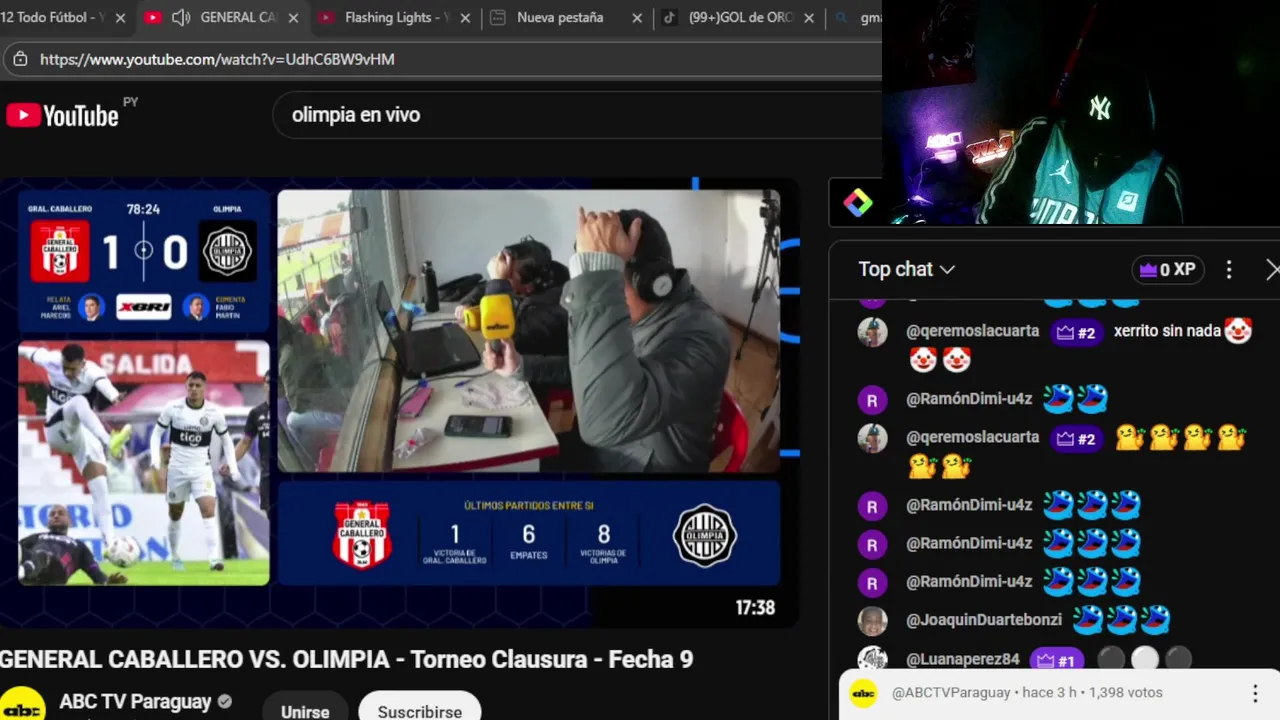The image size is (1280, 720).
Task: Click the colorful square icon above Top chat
Action: [x=858, y=203]
